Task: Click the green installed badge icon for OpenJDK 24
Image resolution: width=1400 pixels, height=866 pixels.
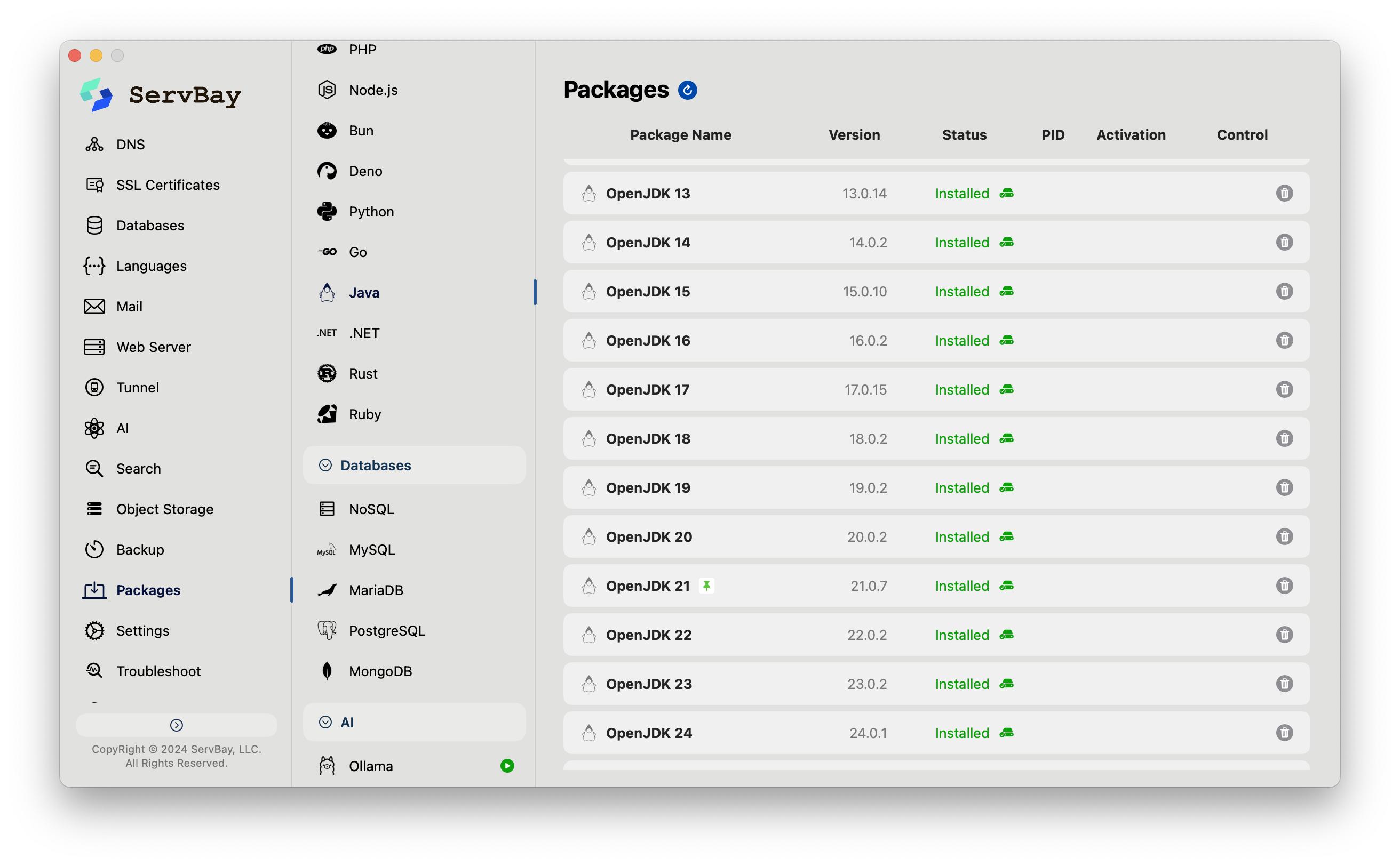Action: click(x=1006, y=733)
